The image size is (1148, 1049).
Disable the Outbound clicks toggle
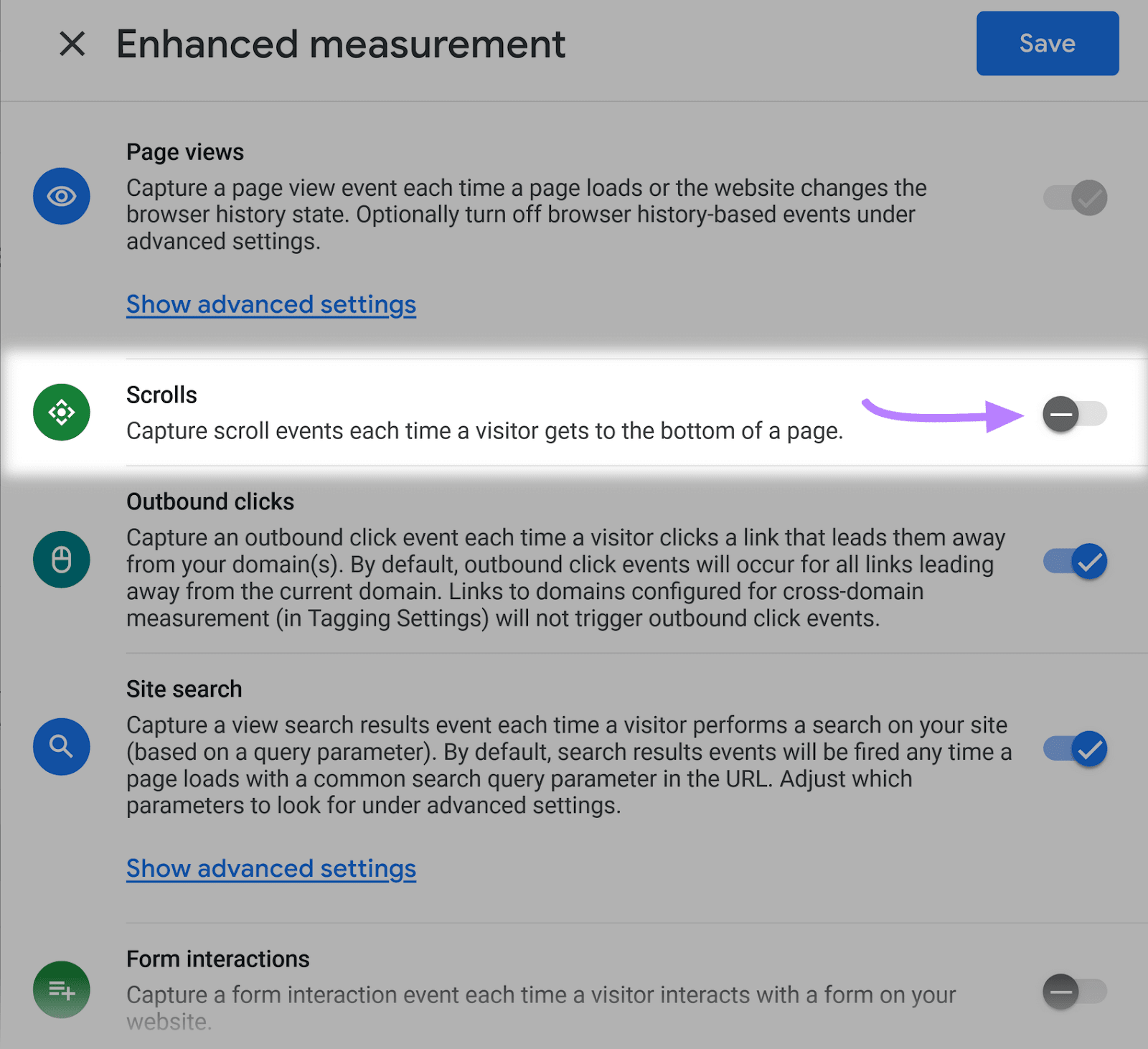[x=1074, y=563]
